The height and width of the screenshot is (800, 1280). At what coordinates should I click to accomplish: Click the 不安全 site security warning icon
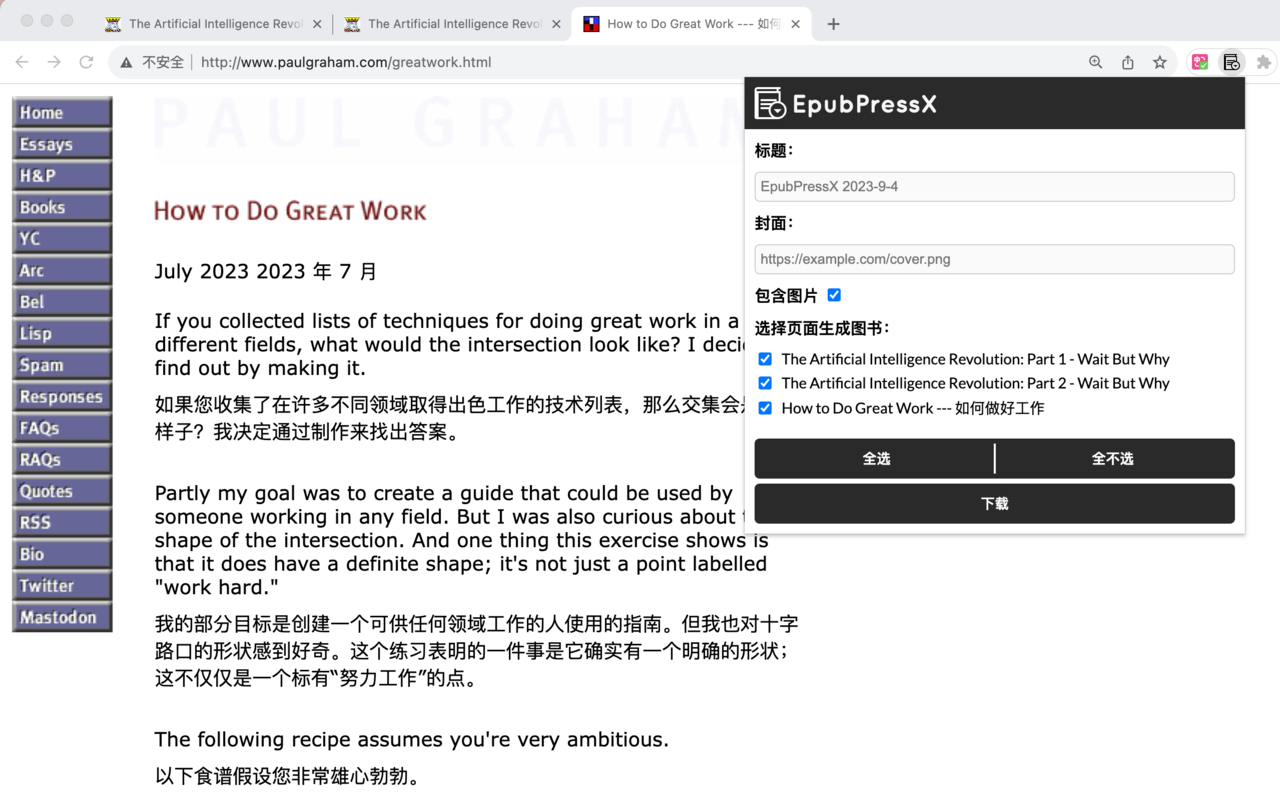point(126,61)
